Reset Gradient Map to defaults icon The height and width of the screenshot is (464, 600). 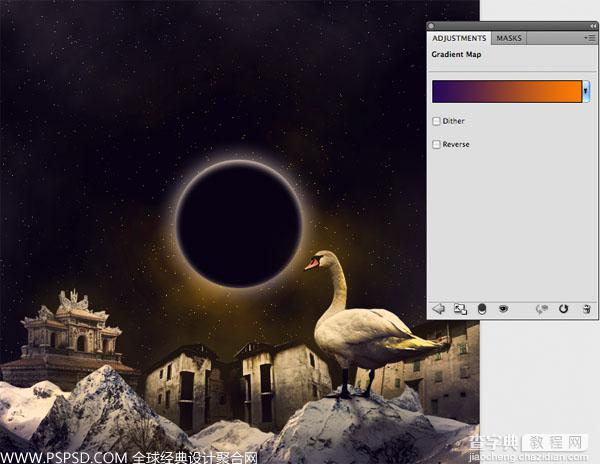564,308
